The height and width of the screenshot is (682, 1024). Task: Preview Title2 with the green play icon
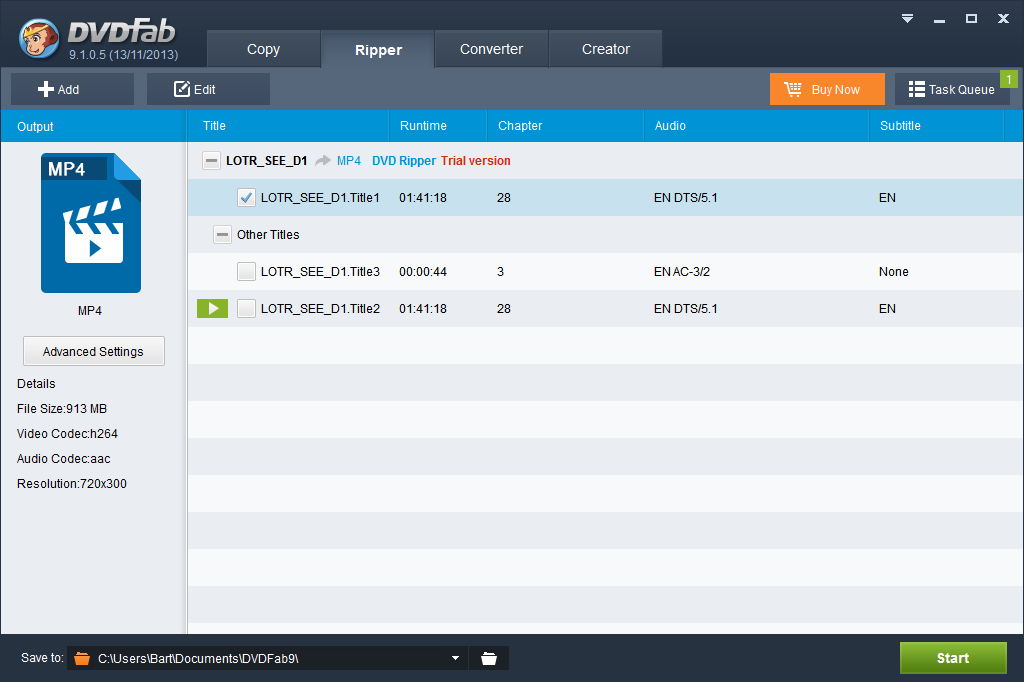(212, 308)
